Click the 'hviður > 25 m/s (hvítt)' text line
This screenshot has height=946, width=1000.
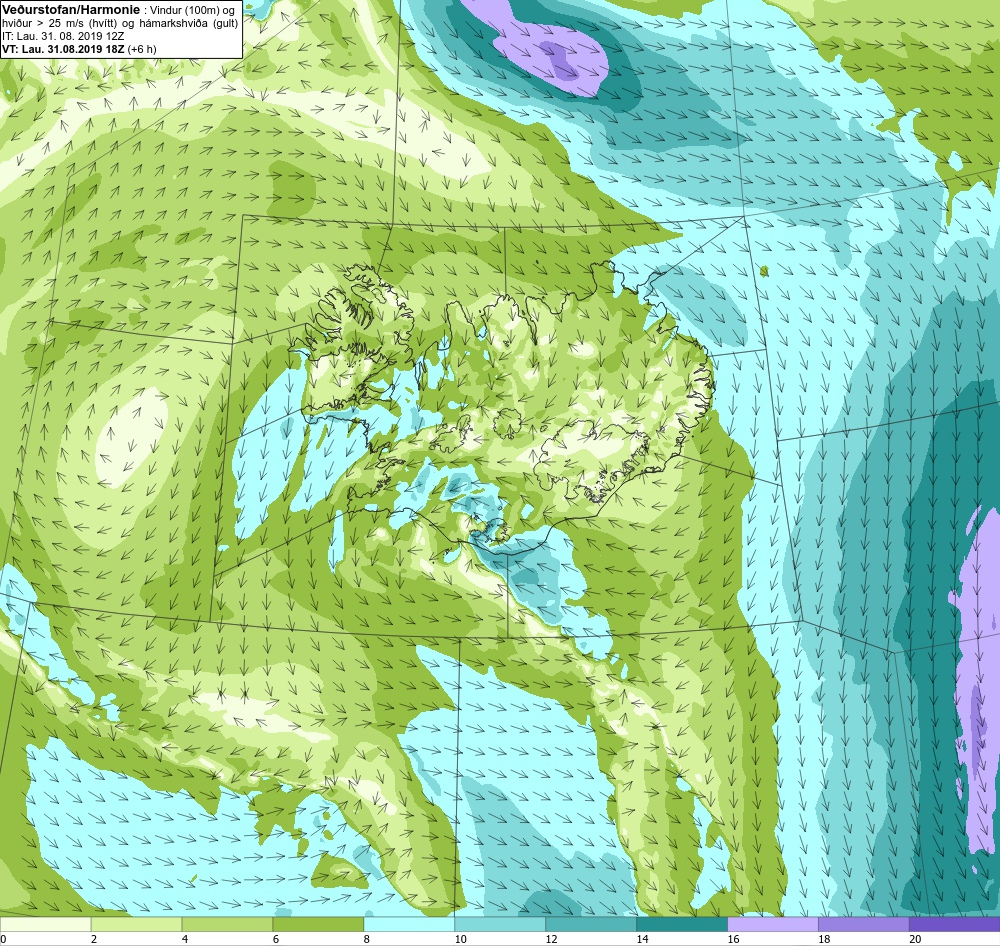[x=120, y=24]
